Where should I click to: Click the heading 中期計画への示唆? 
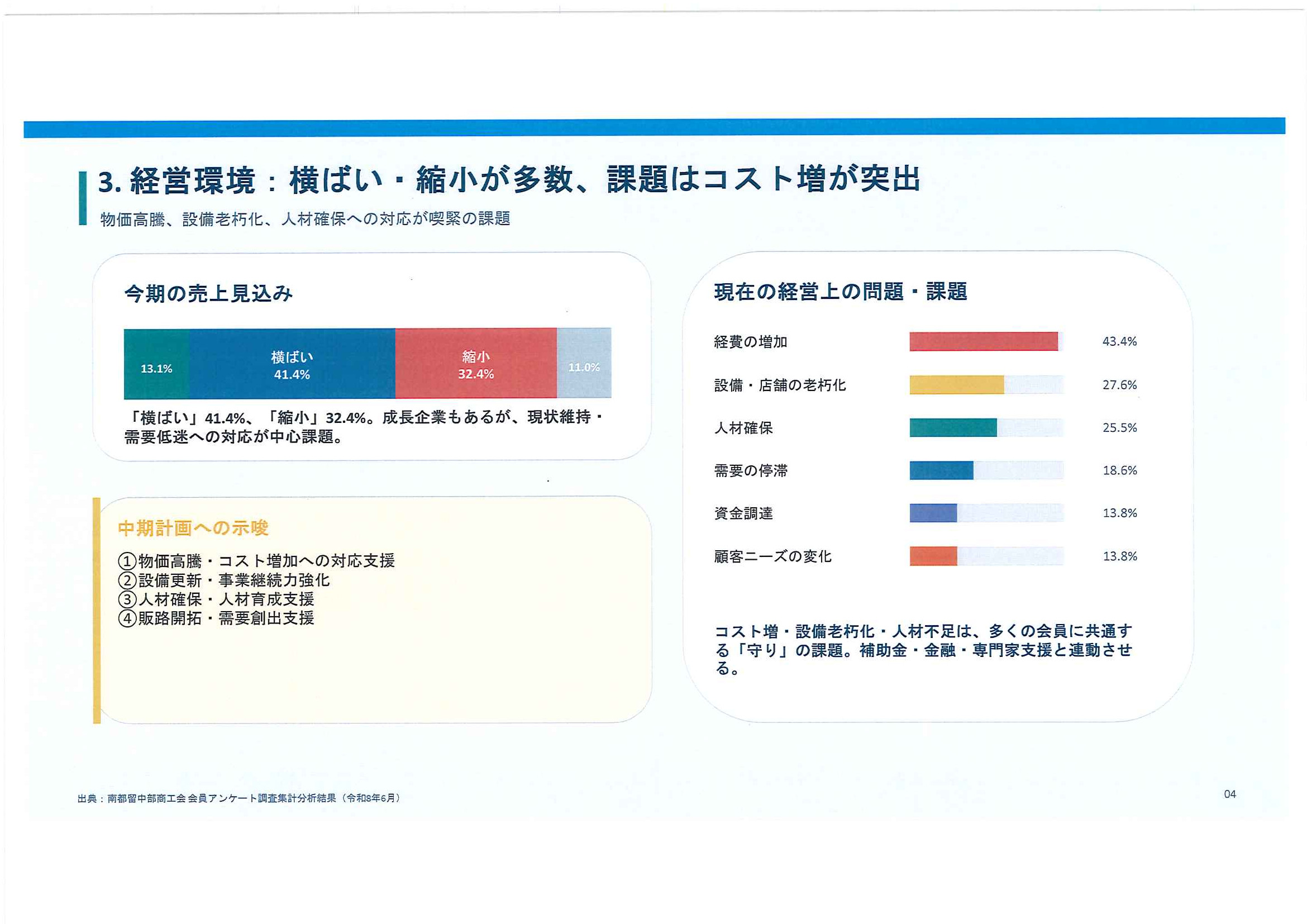(x=193, y=528)
